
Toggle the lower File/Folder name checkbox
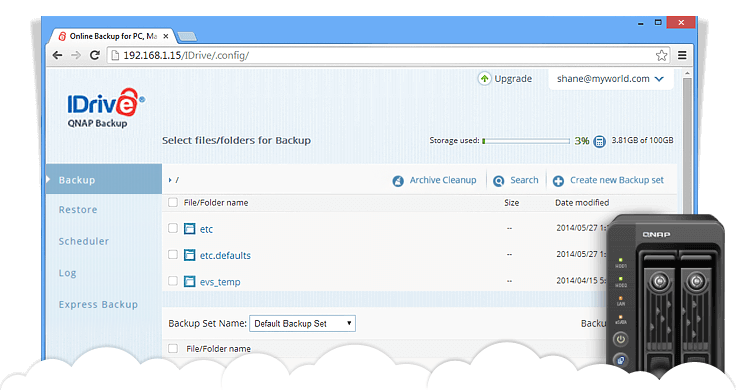pos(173,349)
